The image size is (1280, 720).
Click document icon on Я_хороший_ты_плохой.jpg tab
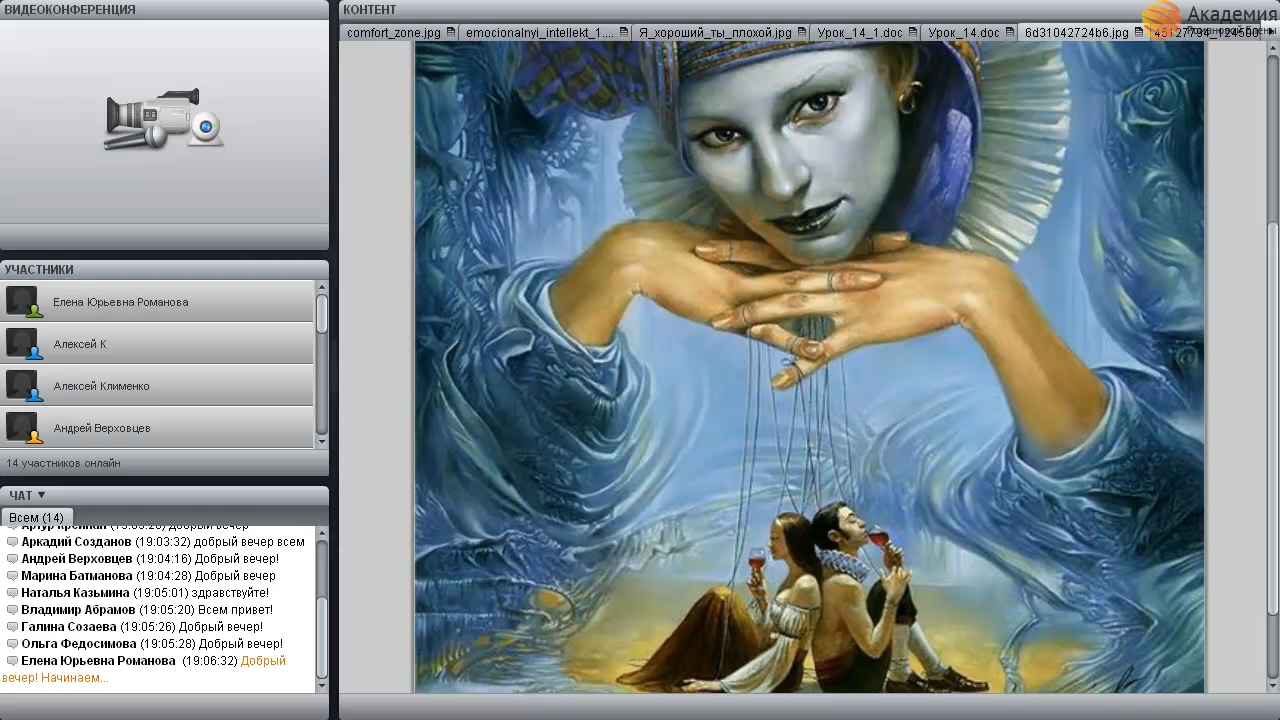pos(802,33)
